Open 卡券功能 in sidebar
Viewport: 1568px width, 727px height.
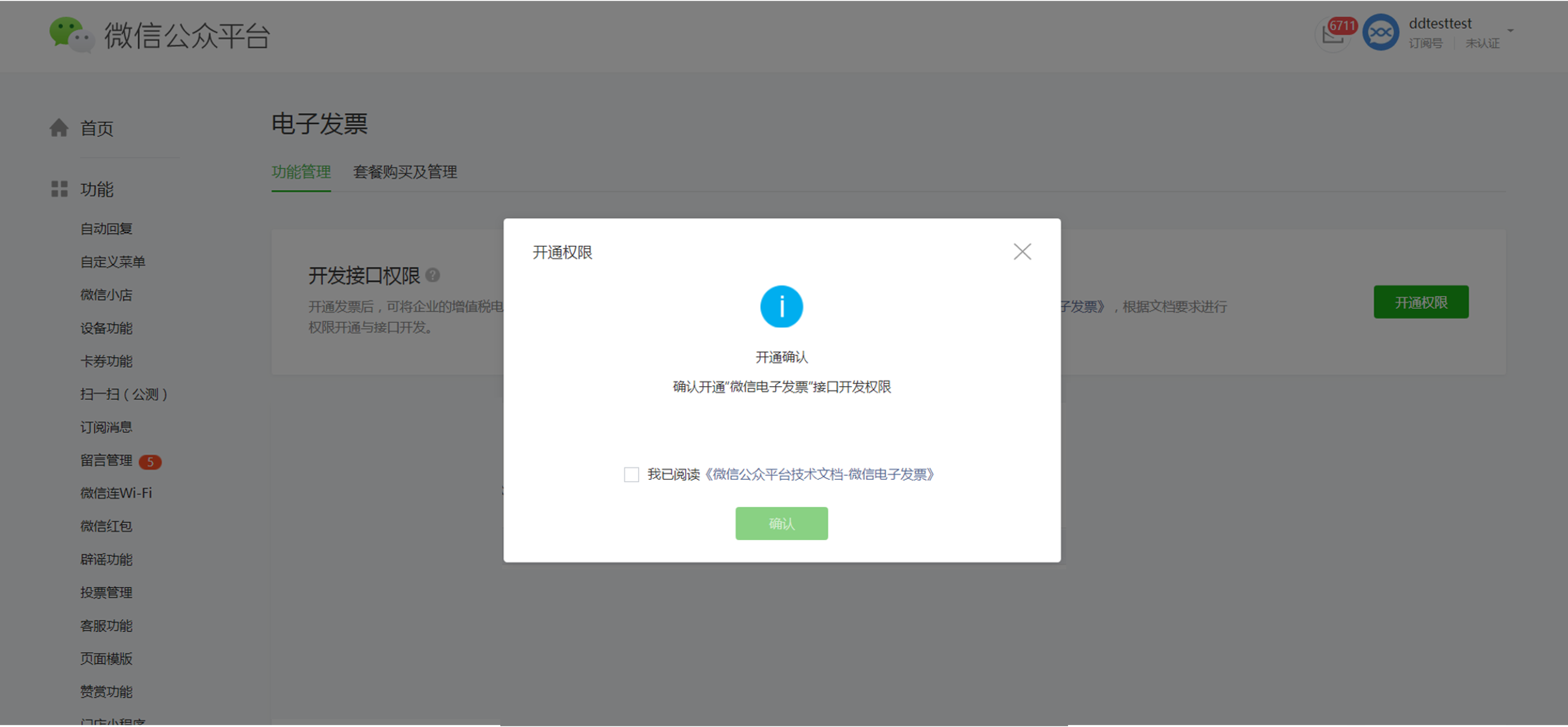(107, 361)
